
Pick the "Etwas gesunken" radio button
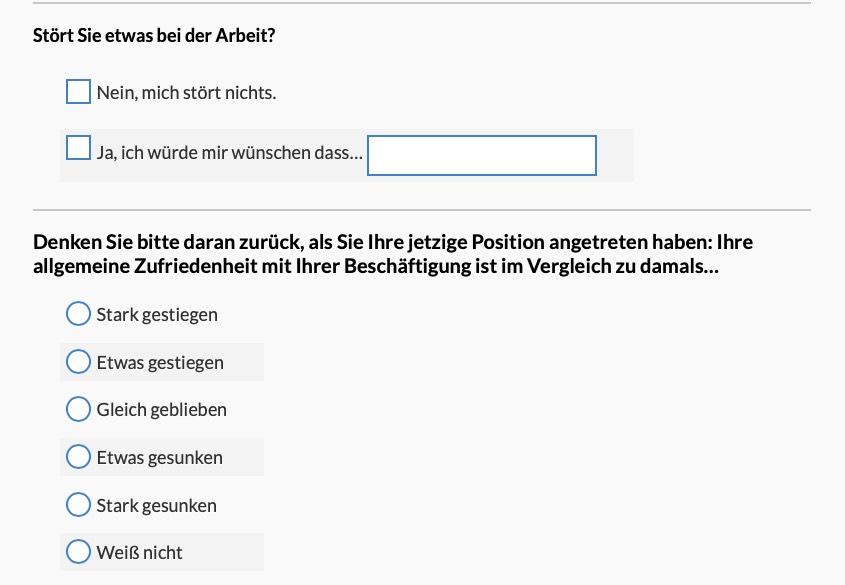pyautogui.click(x=78, y=457)
